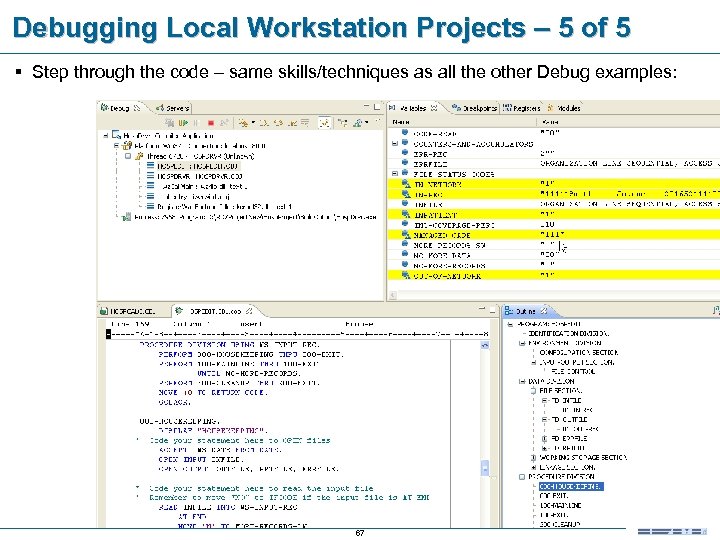Viewport: 720px width, 540px height.
Task: Click the code editor vertical scrollbar
Action: (x=487, y=468)
